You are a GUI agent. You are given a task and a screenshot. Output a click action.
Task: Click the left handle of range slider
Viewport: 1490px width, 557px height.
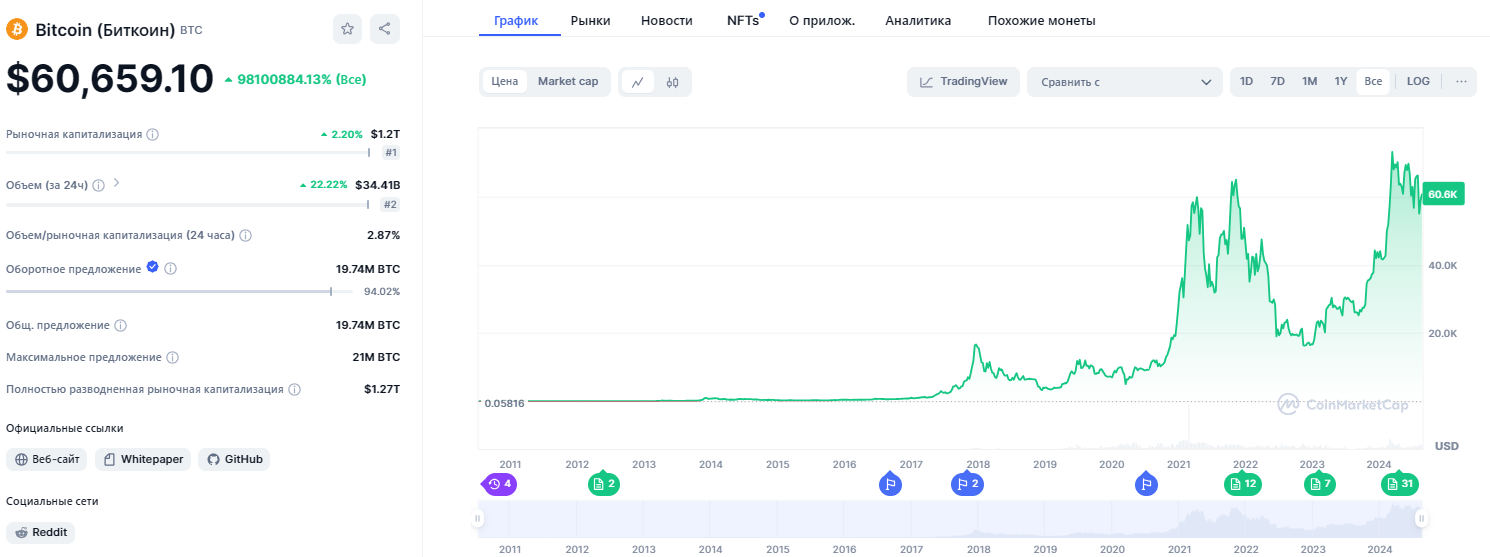tap(478, 518)
